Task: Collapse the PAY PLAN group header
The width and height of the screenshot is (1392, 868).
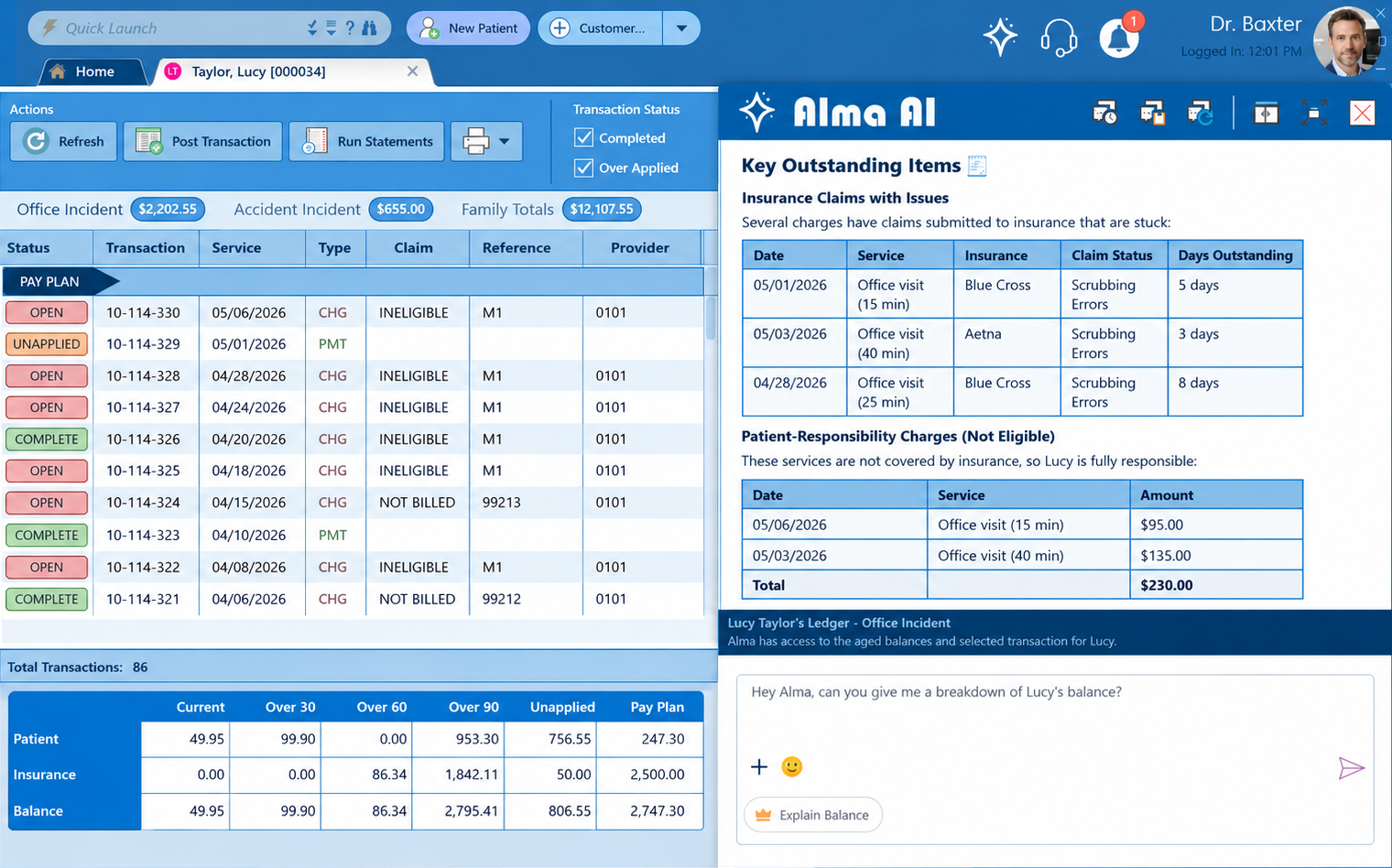Action: coord(60,281)
